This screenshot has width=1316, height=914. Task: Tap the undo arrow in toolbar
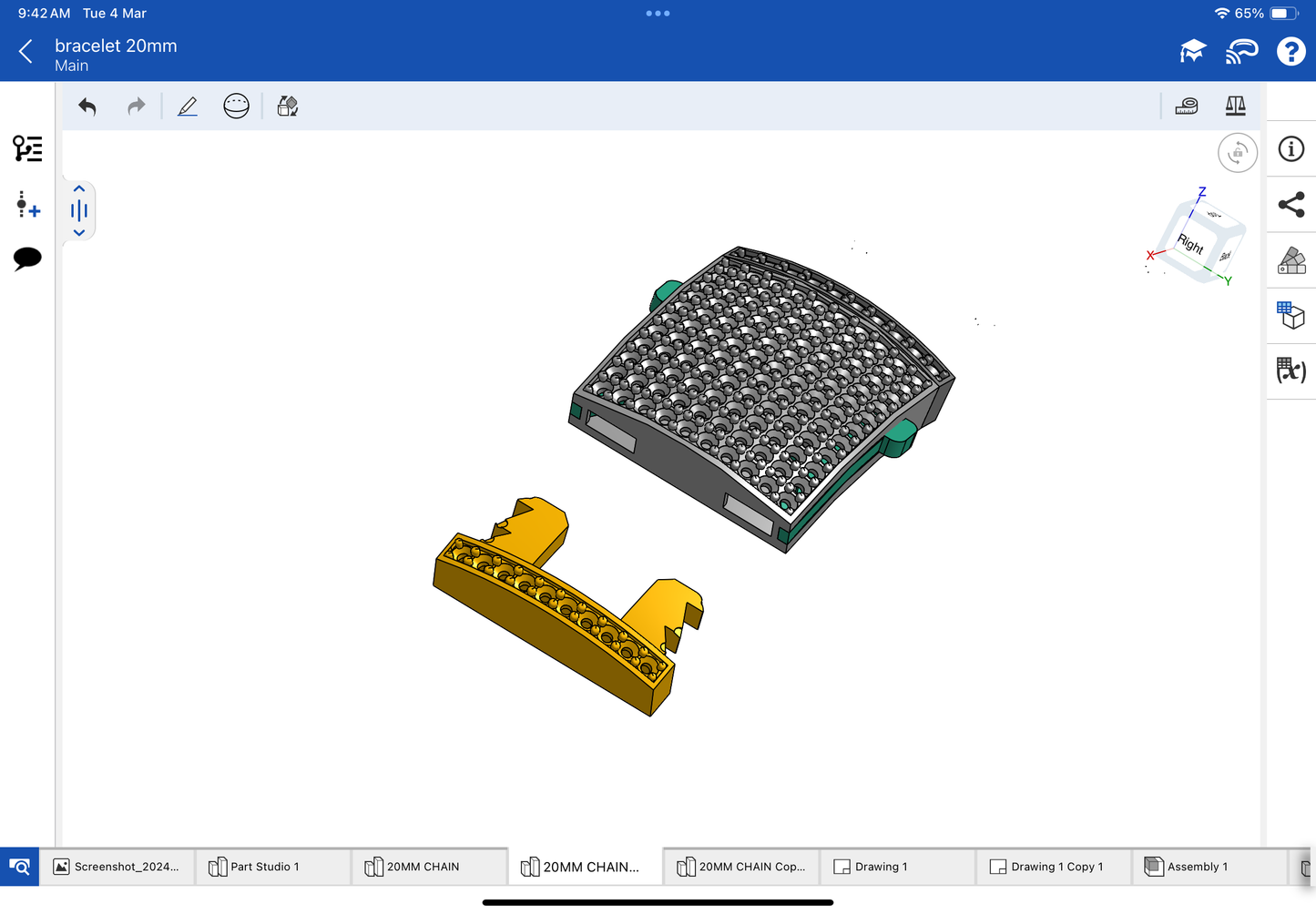pyautogui.click(x=87, y=107)
